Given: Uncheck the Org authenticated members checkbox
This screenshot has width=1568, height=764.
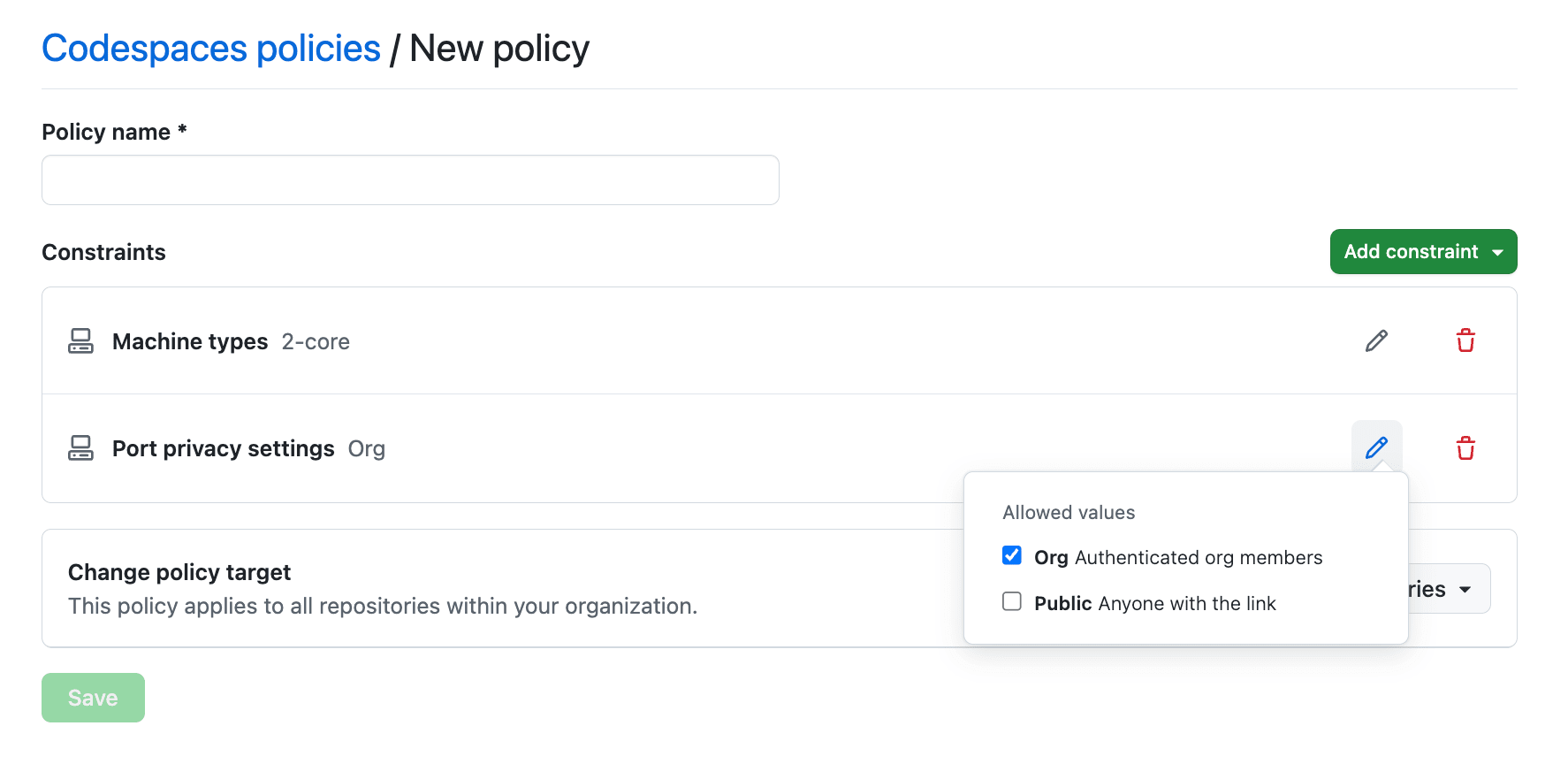Looking at the screenshot, I should pyautogui.click(x=1012, y=555).
